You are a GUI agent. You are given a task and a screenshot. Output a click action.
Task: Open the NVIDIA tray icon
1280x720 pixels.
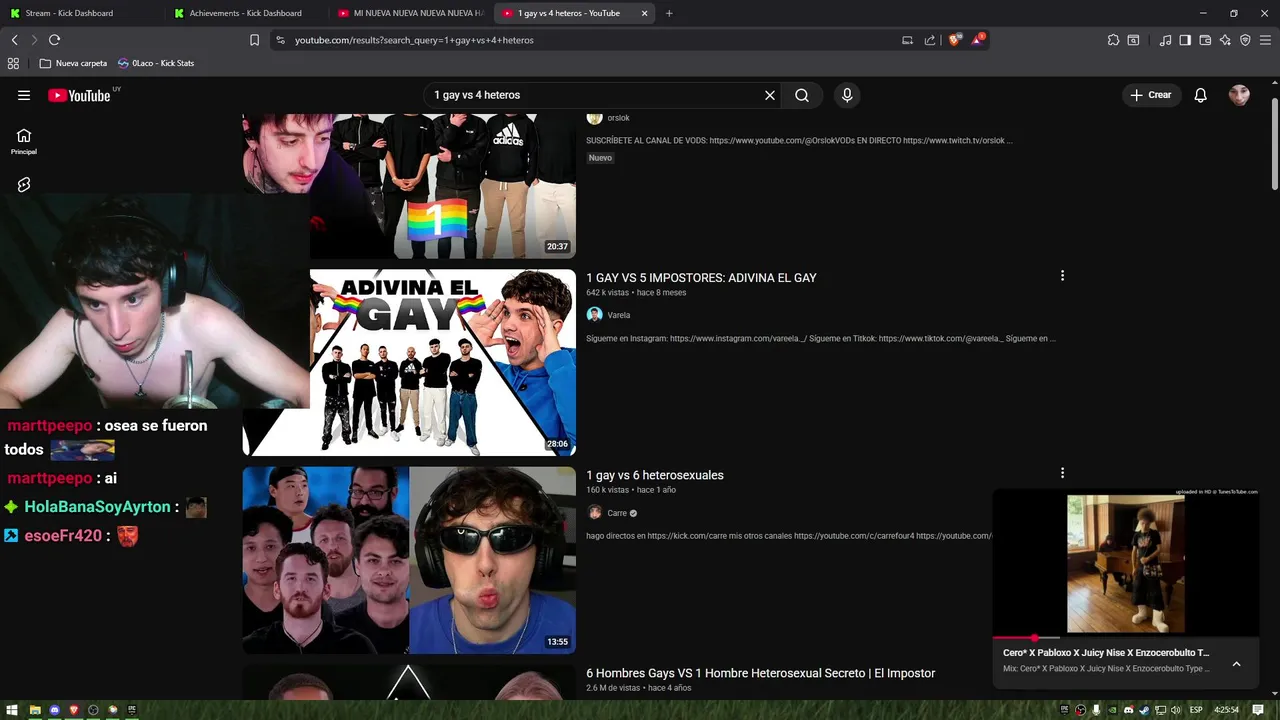pos(1113,710)
